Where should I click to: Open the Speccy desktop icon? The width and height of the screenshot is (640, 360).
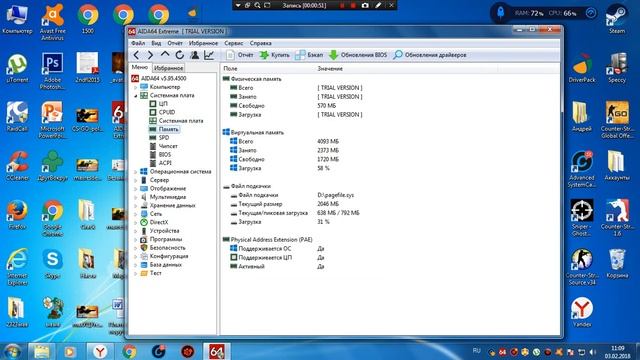pyautogui.click(x=617, y=68)
